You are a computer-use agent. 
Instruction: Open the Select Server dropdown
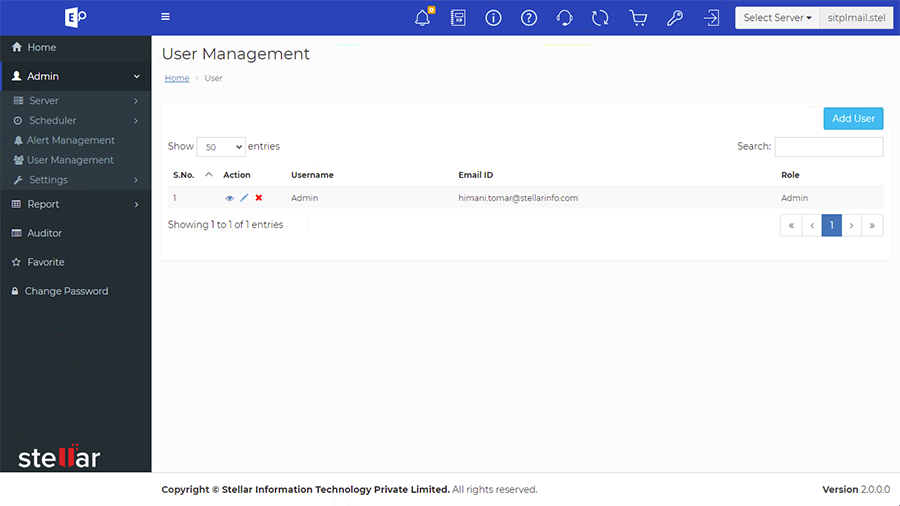(x=777, y=18)
